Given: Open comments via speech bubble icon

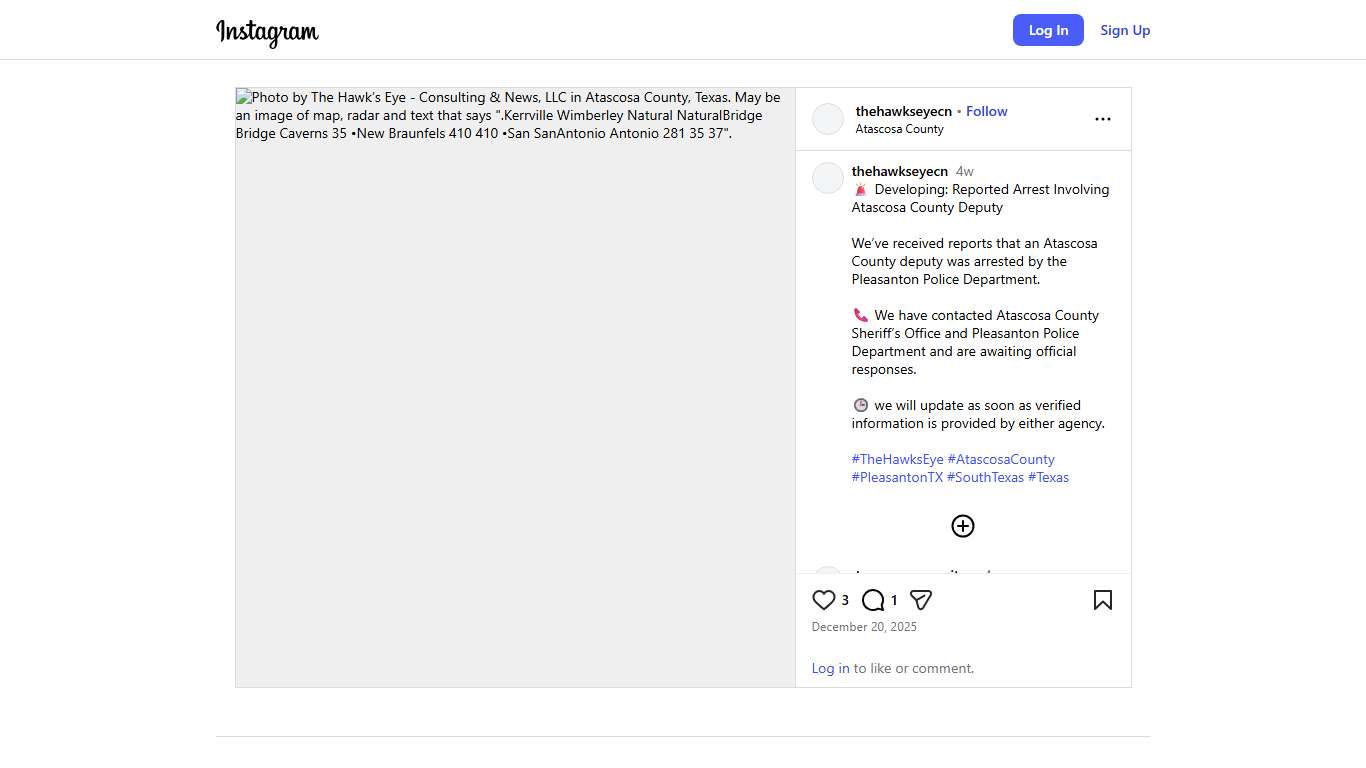Looking at the screenshot, I should pos(873,600).
